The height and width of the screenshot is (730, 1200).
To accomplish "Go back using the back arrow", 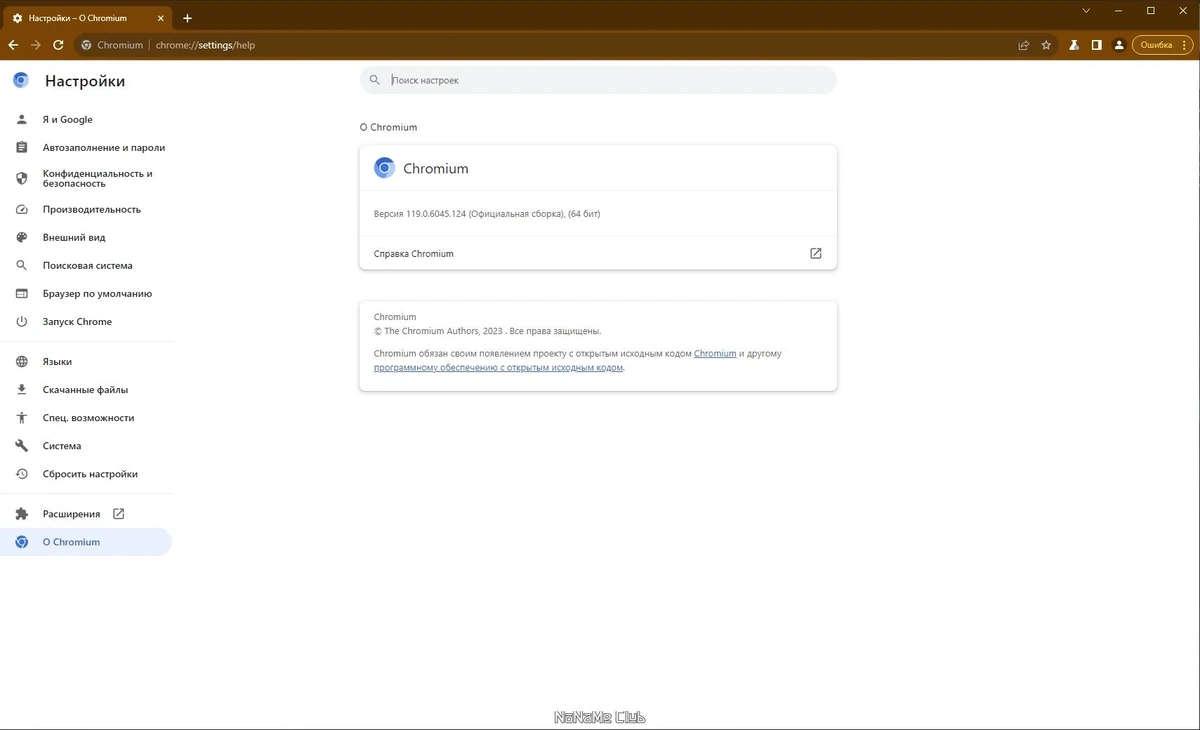I will point(13,45).
